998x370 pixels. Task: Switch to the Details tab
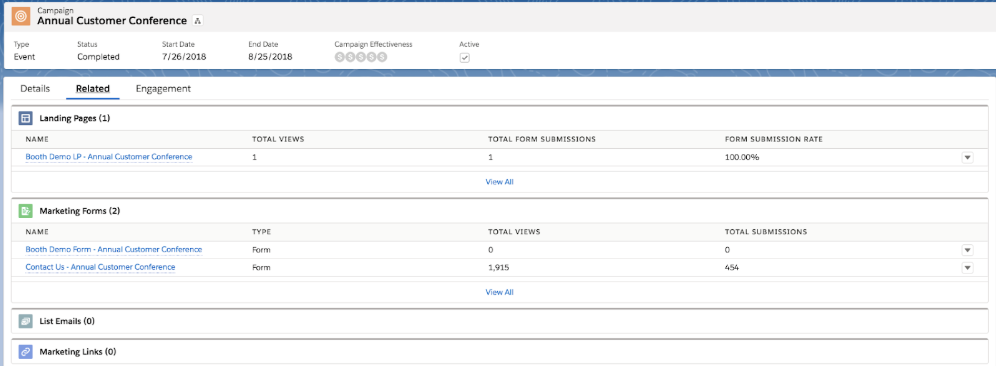[35, 89]
